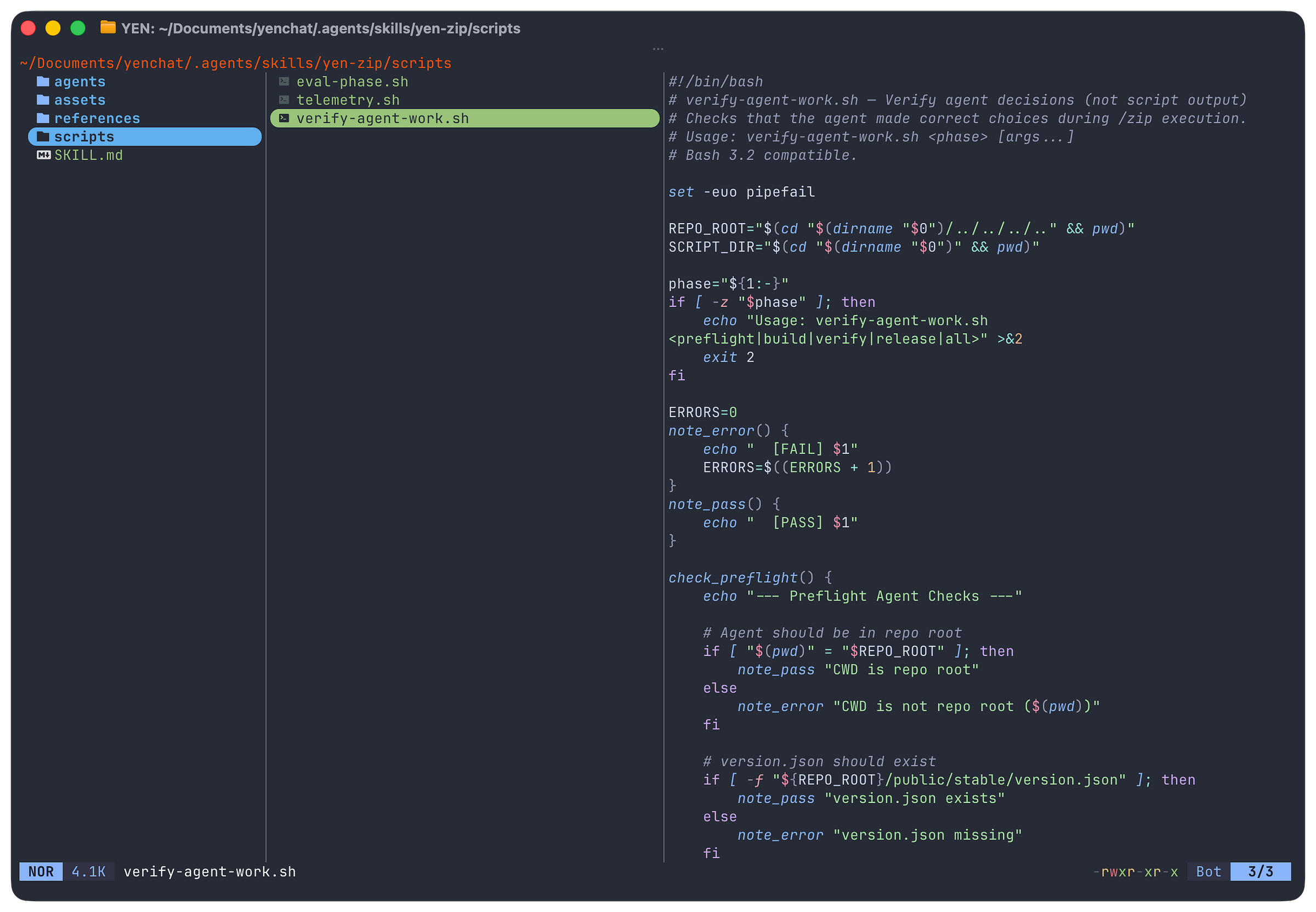
Task: Click the SKILL.md markdown file icon
Action: [43, 155]
